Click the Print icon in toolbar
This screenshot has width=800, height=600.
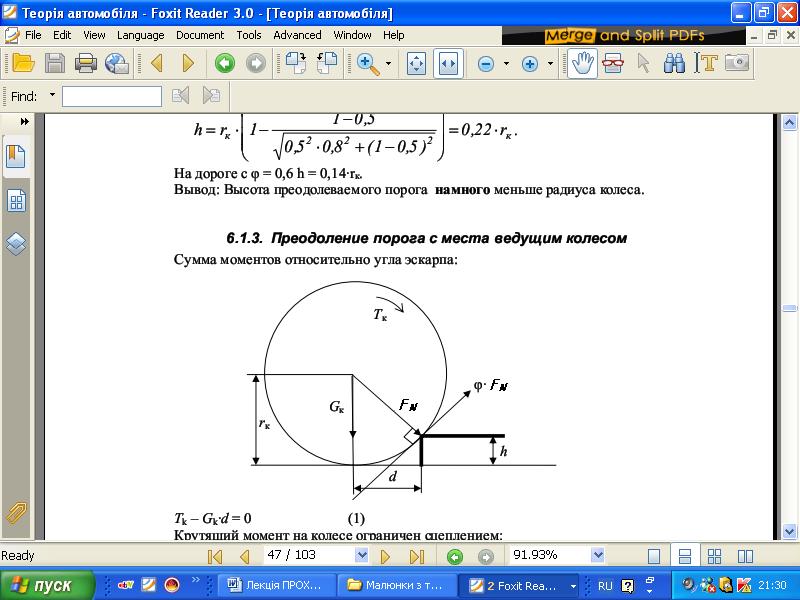click(x=86, y=63)
